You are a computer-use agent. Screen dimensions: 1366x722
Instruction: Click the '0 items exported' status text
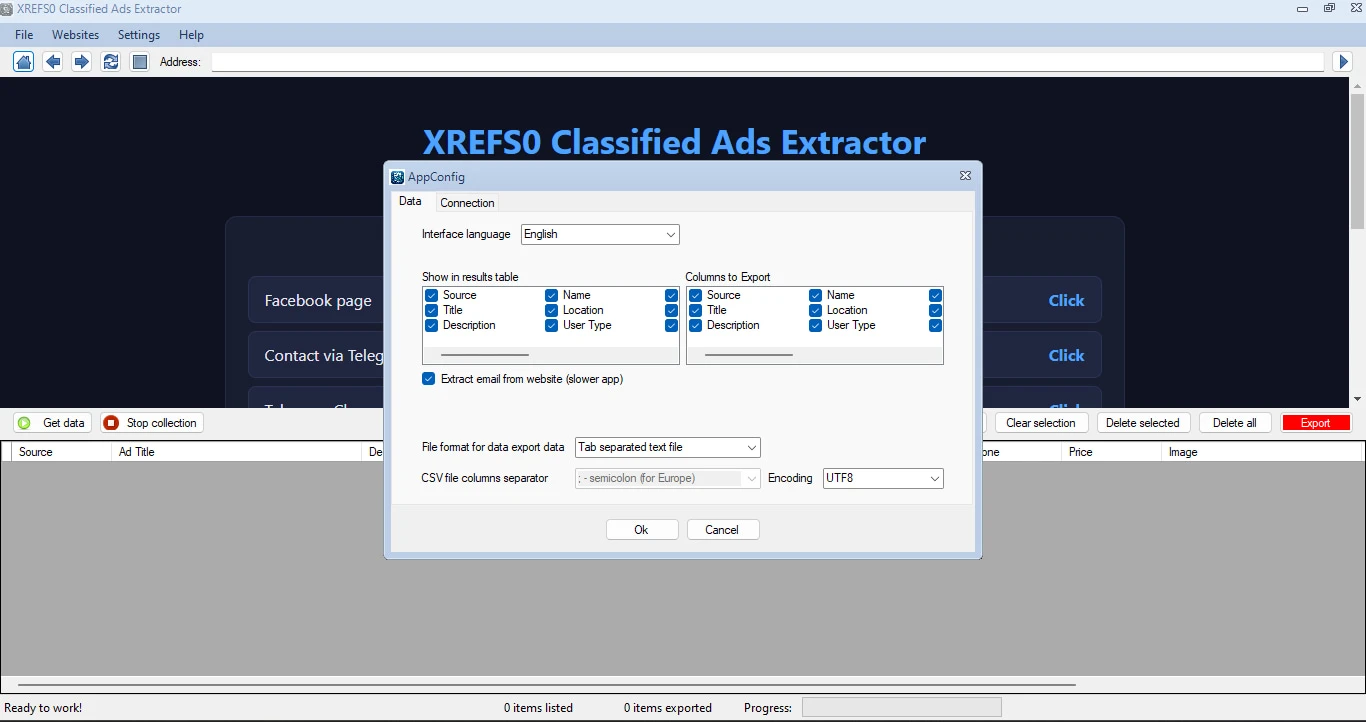click(x=668, y=708)
